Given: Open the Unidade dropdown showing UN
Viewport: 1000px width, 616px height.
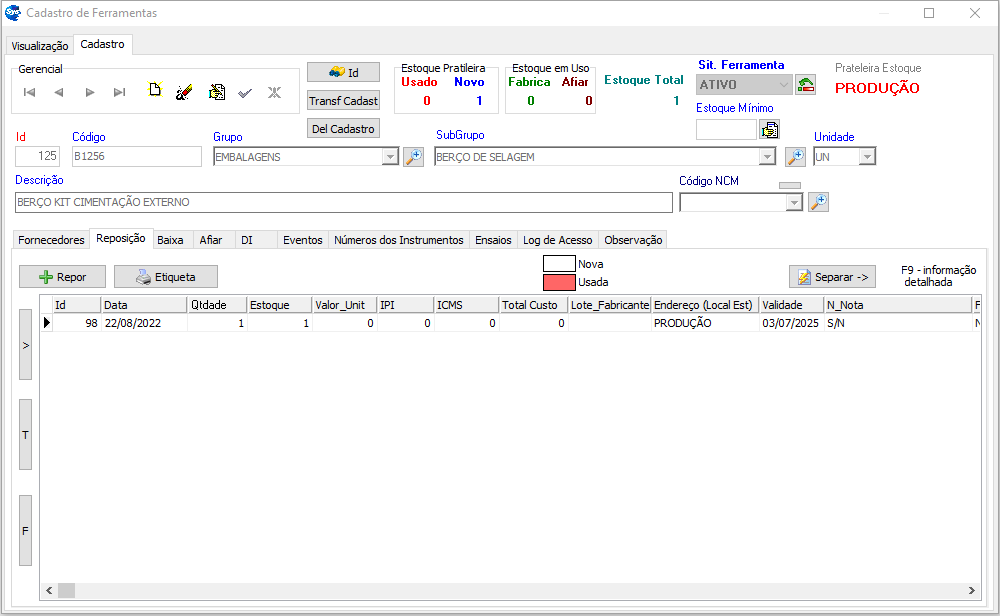Looking at the screenshot, I should tap(867, 157).
